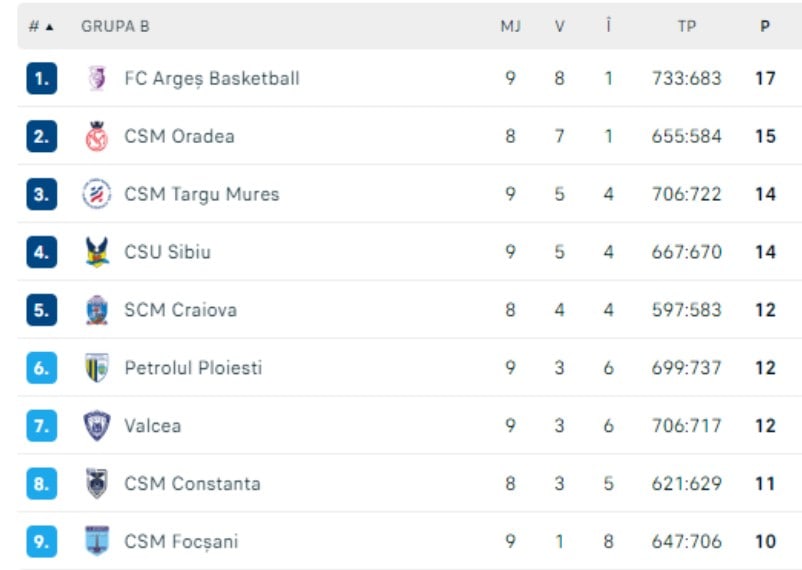Screen dimensions: 802x570
Task: Sort table by the P points header
Action: tap(765, 27)
